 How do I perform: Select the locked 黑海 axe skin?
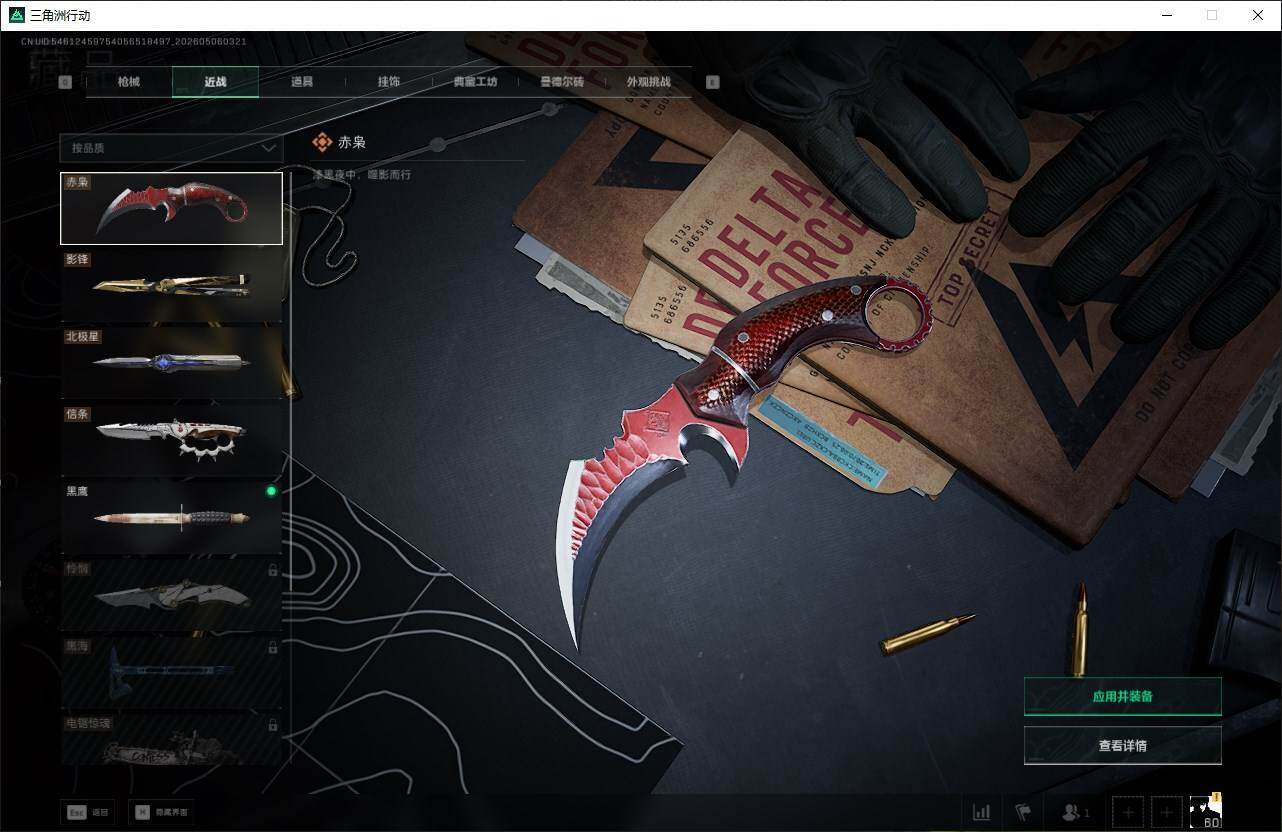[x=171, y=672]
